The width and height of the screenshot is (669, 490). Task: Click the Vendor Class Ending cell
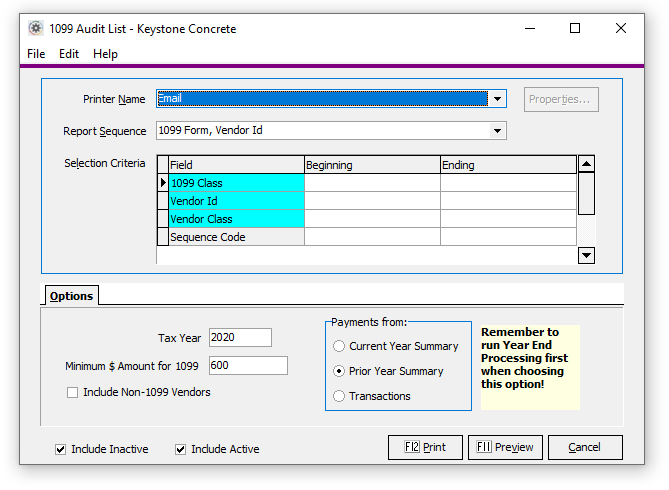point(507,219)
